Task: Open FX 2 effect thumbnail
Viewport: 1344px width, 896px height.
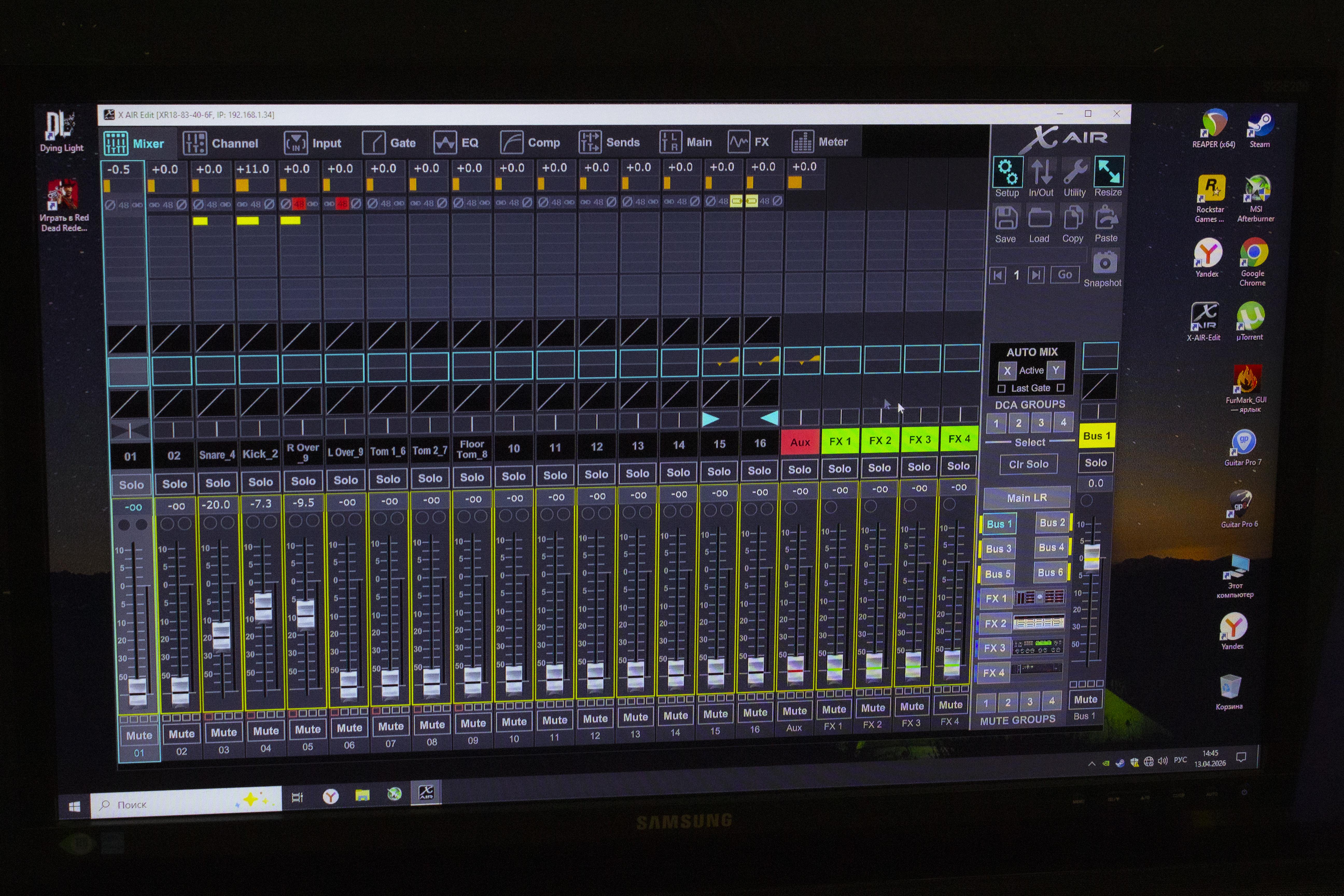Action: pyautogui.click(x=1039, y=622)
